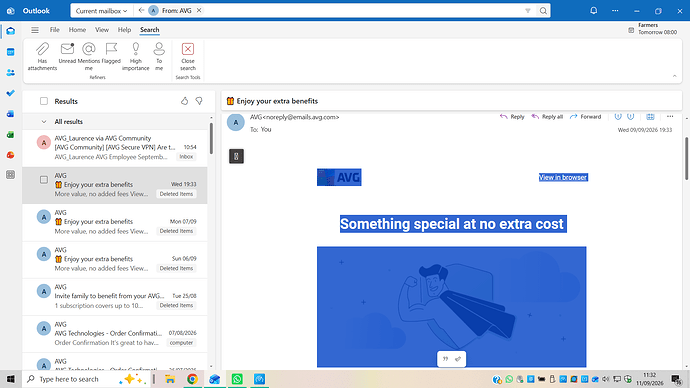Open To Do checkmark app

tap(11, 93)
